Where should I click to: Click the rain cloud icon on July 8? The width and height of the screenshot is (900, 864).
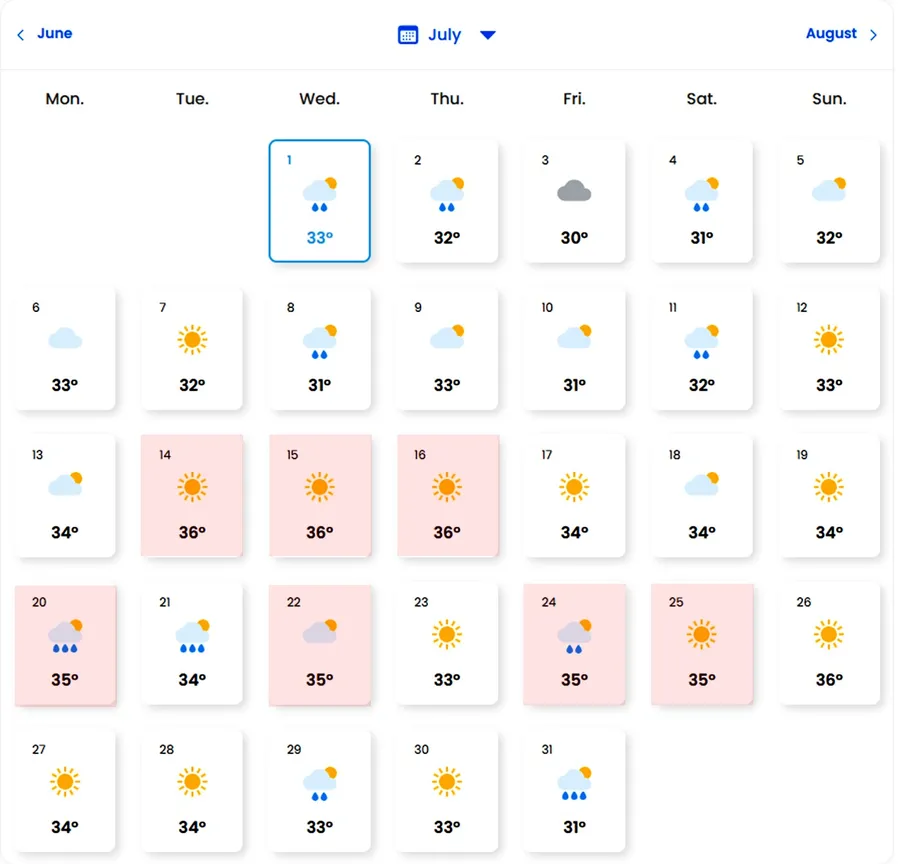click(320, 340)
